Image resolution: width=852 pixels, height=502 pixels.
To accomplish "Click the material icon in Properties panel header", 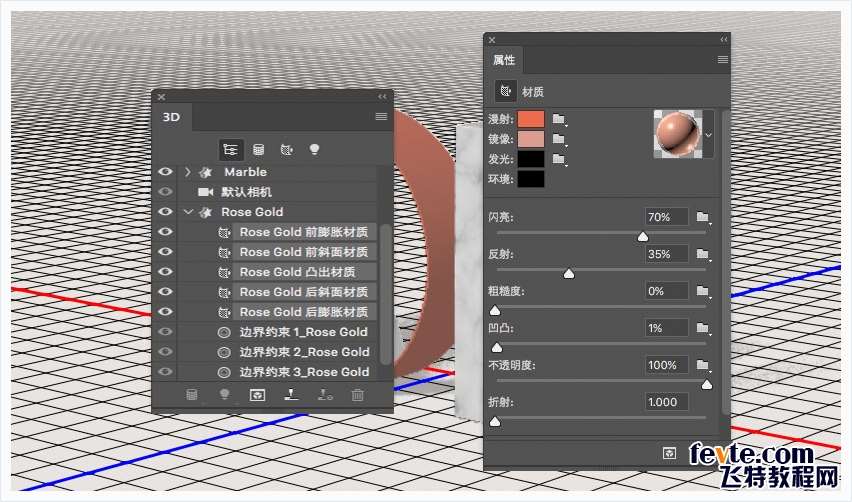I will tap(506, 91).
